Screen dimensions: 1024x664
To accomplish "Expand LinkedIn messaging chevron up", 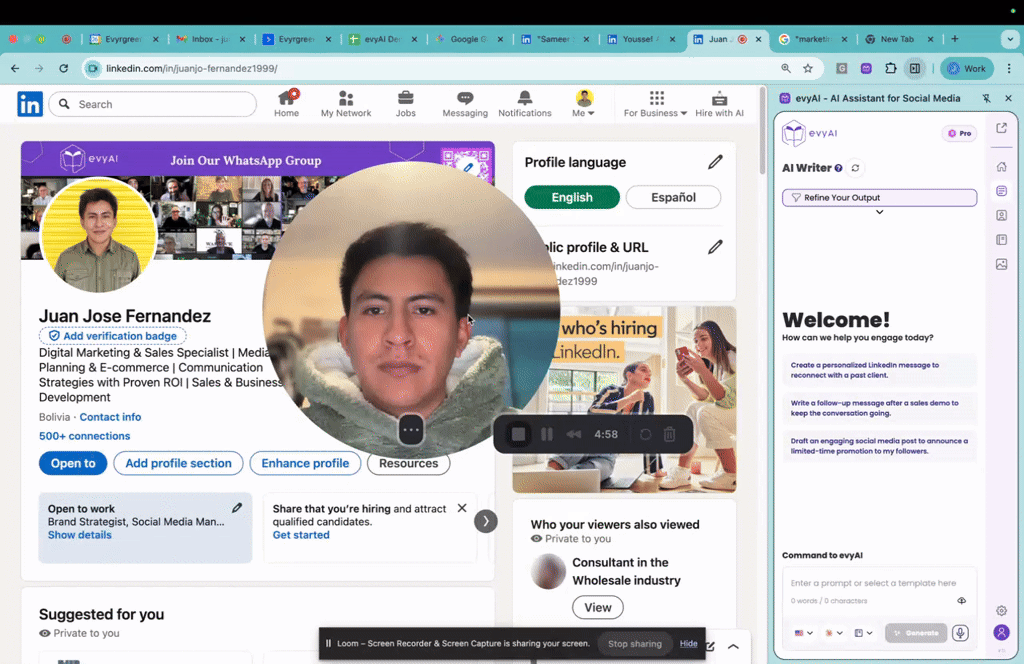I will [x=733, y=646].
